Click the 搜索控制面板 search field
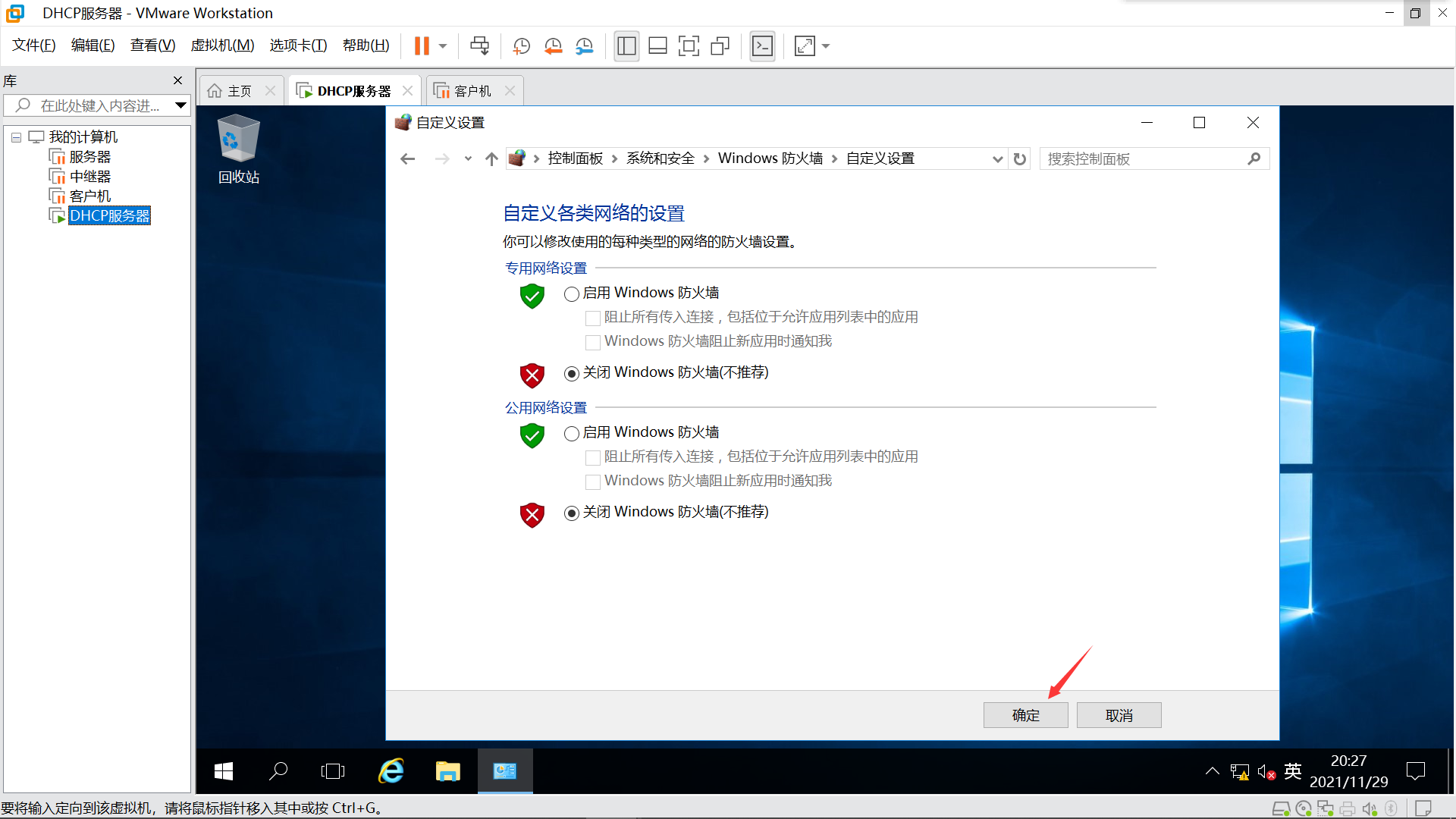Screen dimensions: 1456x819 pos(1141,158)
